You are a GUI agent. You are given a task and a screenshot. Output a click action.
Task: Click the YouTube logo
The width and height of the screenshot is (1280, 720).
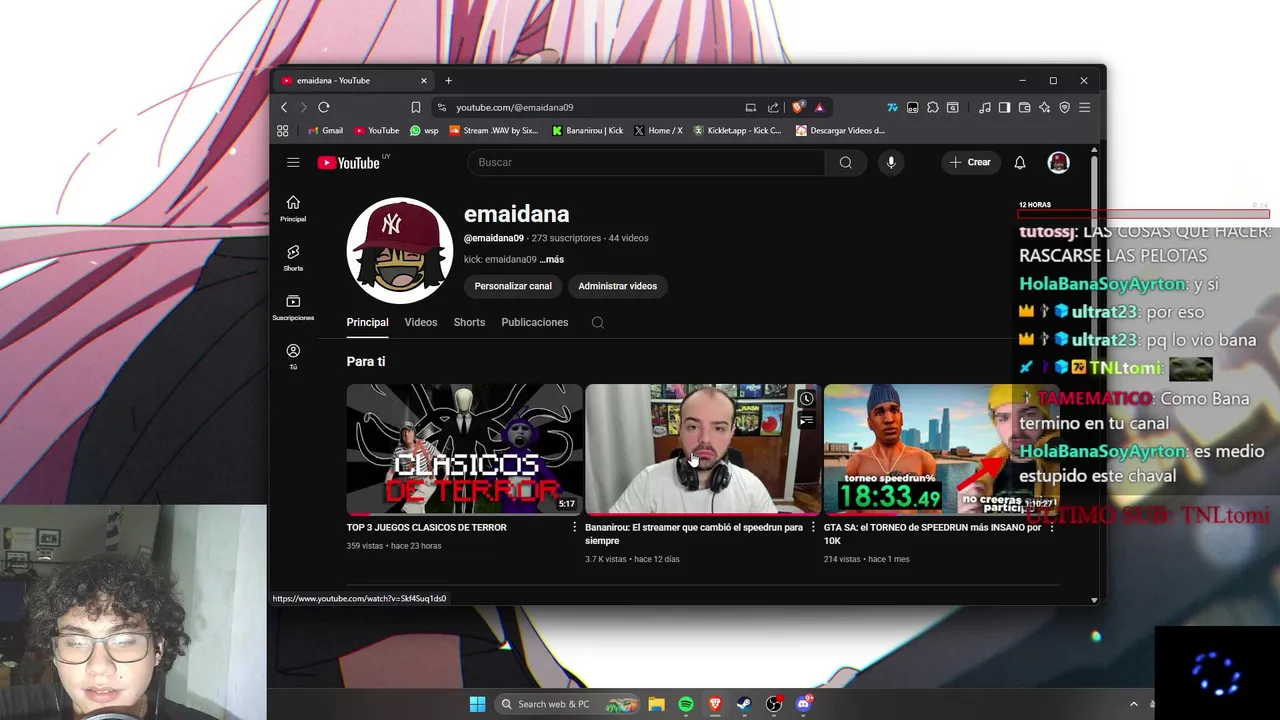click(349, 163)
